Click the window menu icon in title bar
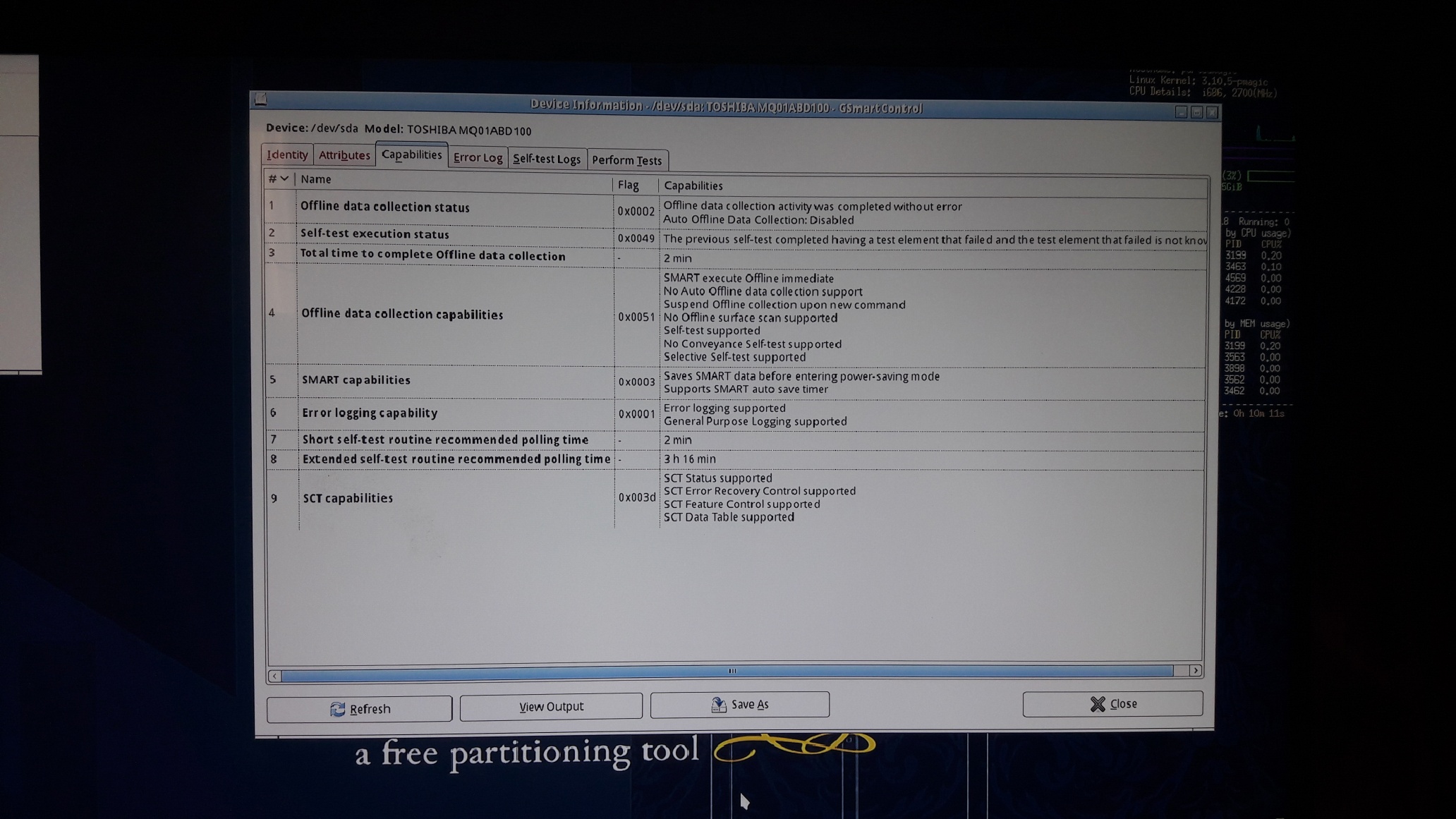 click(x=261, y=99)
